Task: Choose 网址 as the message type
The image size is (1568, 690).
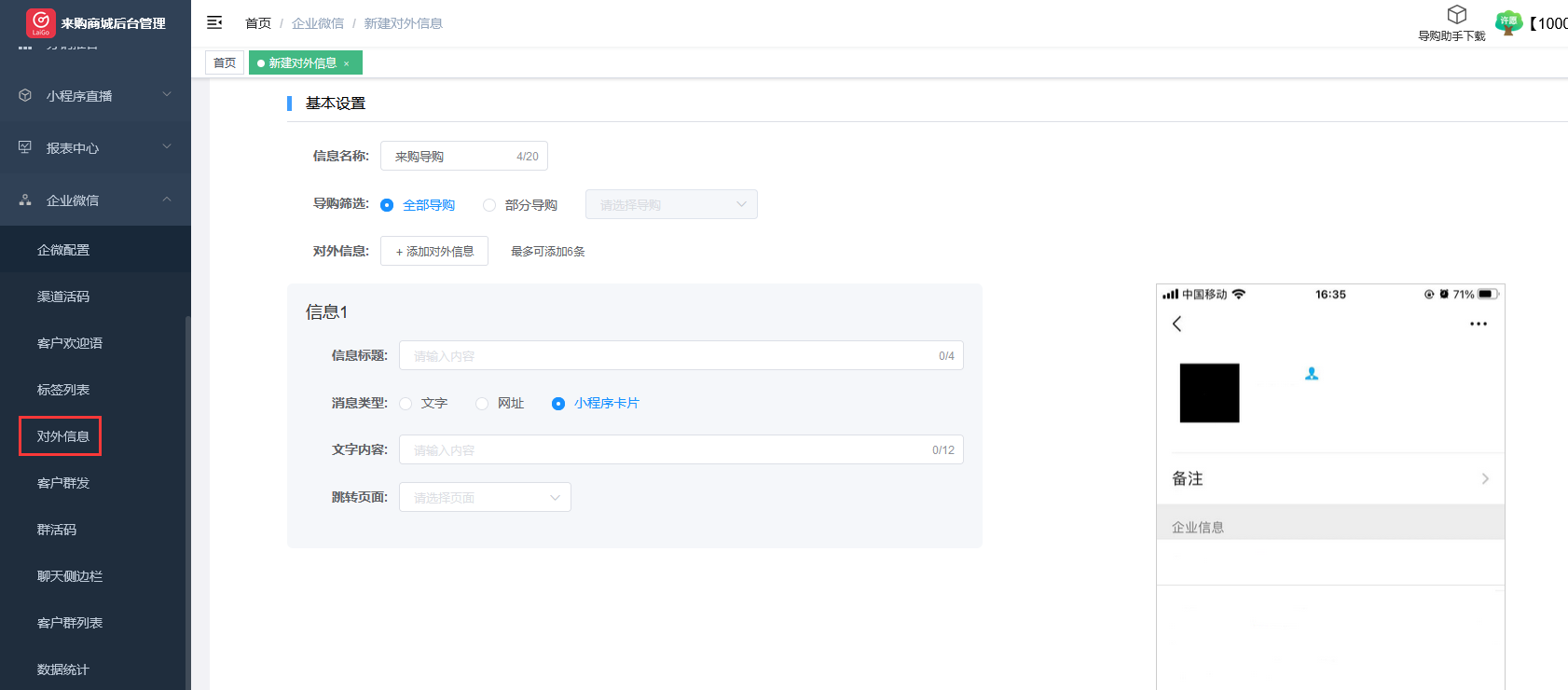Action: coord(482,404)
